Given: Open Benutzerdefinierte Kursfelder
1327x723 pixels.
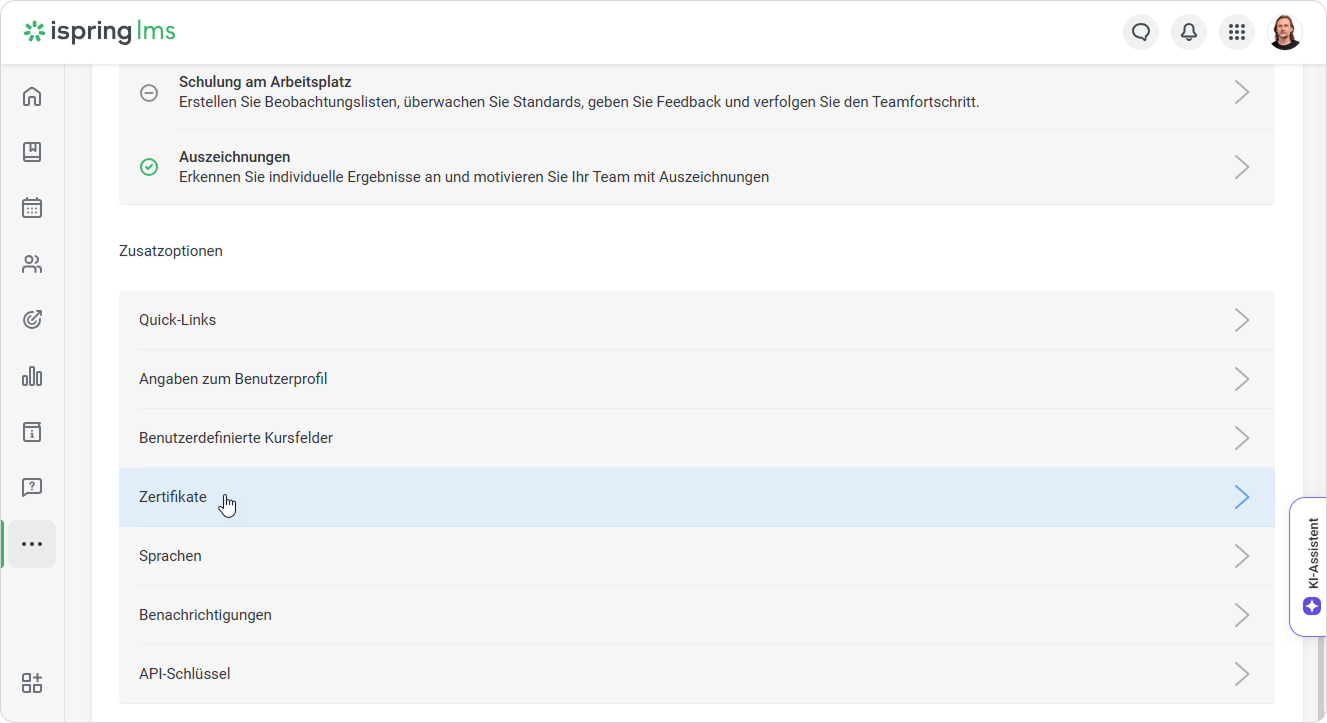Looking at the screenshot, I should [236, 438].
